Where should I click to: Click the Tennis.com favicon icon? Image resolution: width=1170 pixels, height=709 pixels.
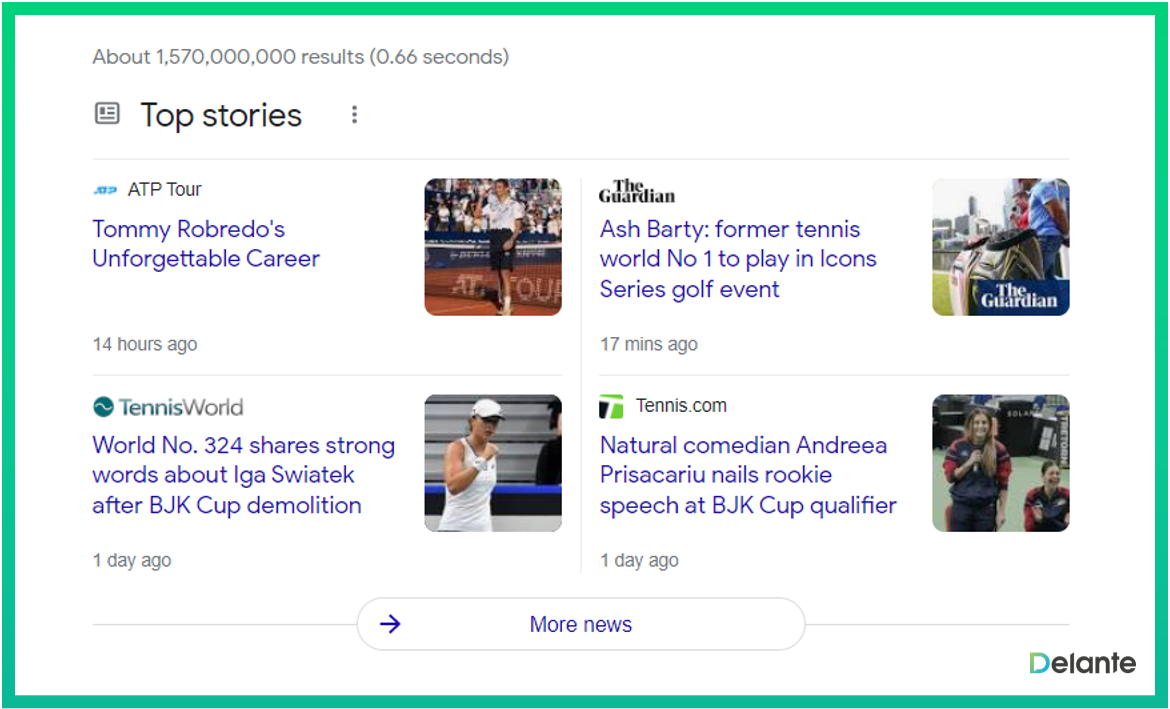tap(611, 407)
